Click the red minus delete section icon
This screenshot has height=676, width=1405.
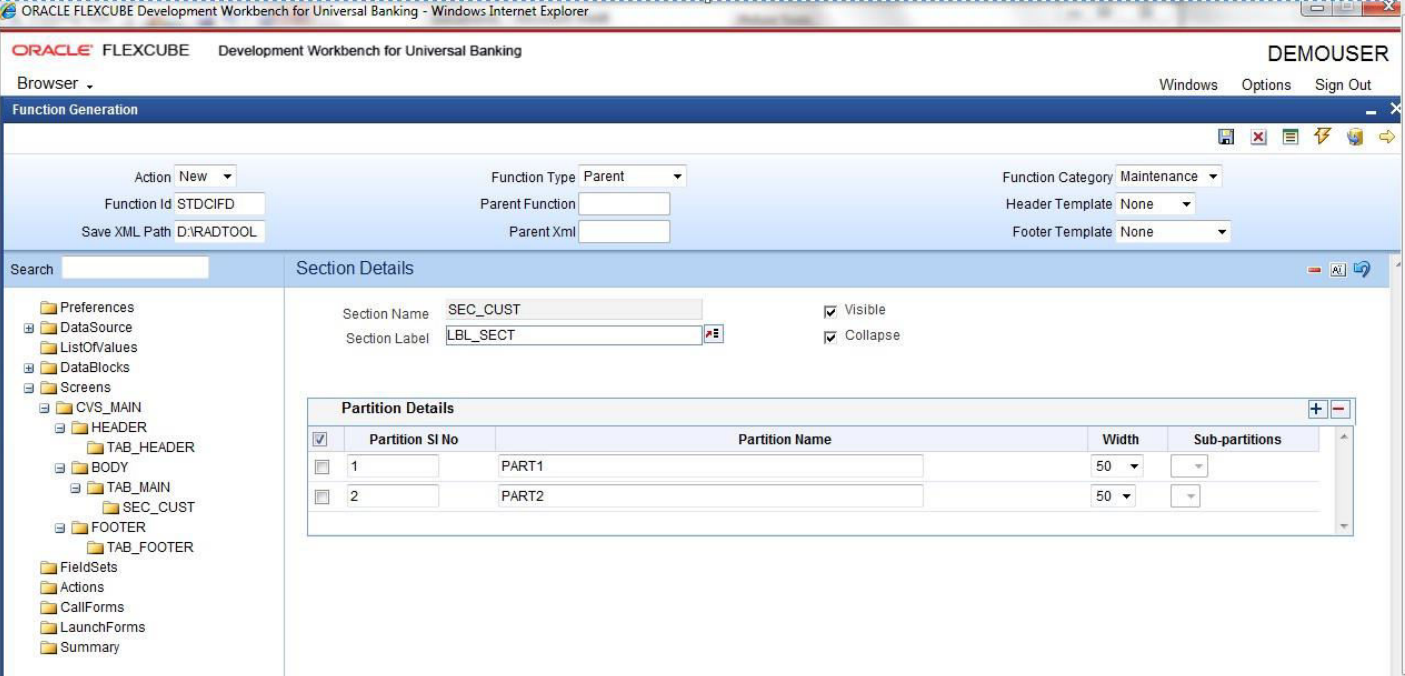point(1315,270)
